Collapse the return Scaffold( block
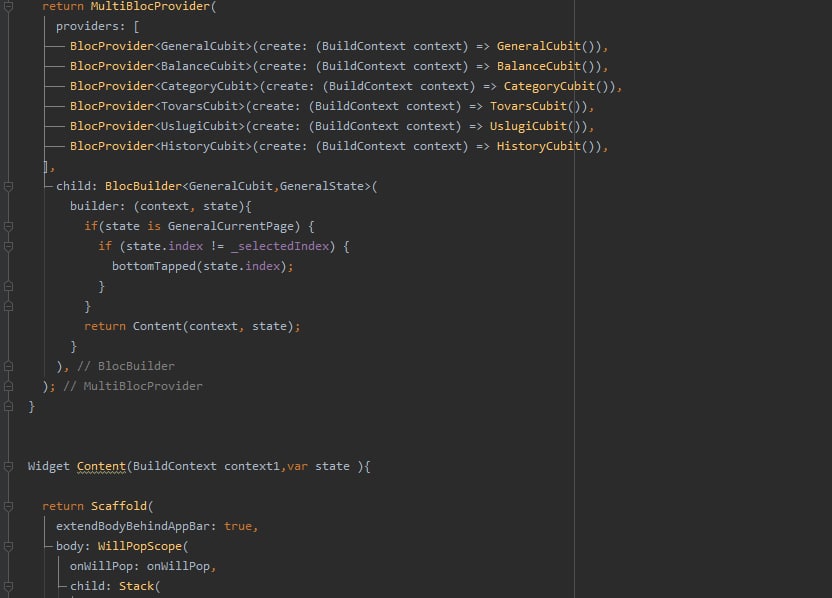The height and width of the screenshot is (598, 832). 8,506
